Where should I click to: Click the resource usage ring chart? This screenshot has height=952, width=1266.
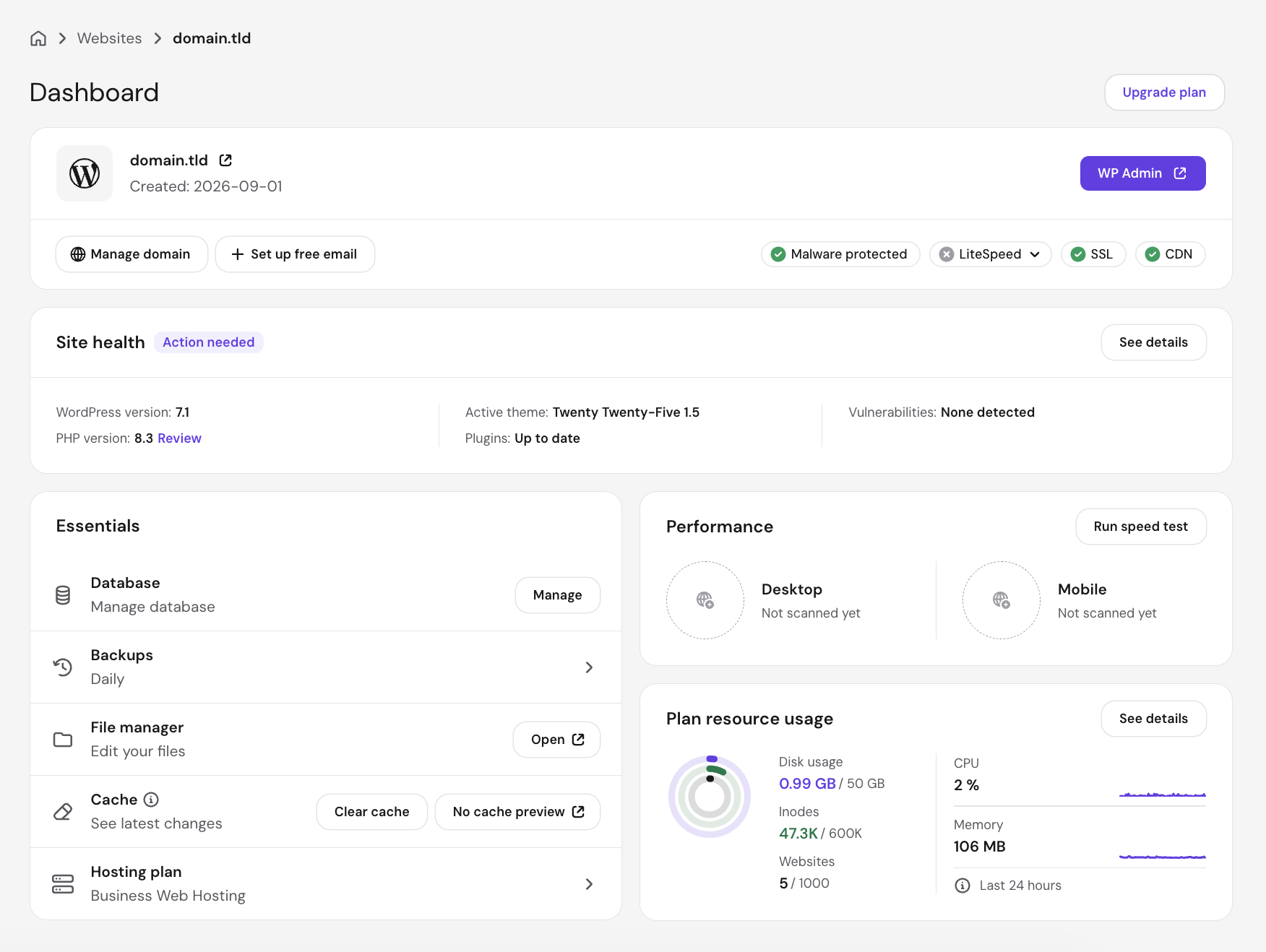point(710,797)
